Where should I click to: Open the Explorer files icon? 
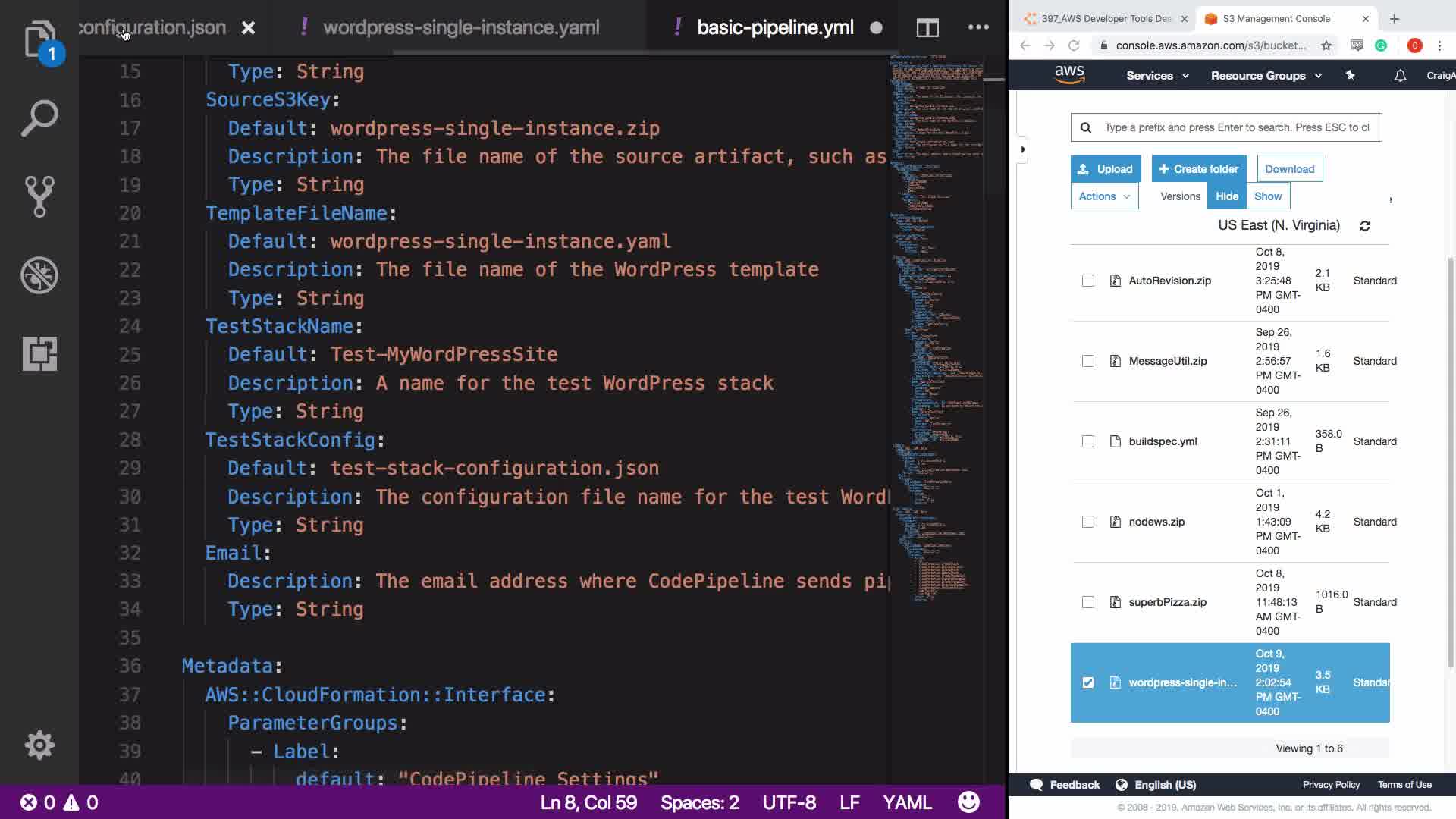click(x=39, y=38)
